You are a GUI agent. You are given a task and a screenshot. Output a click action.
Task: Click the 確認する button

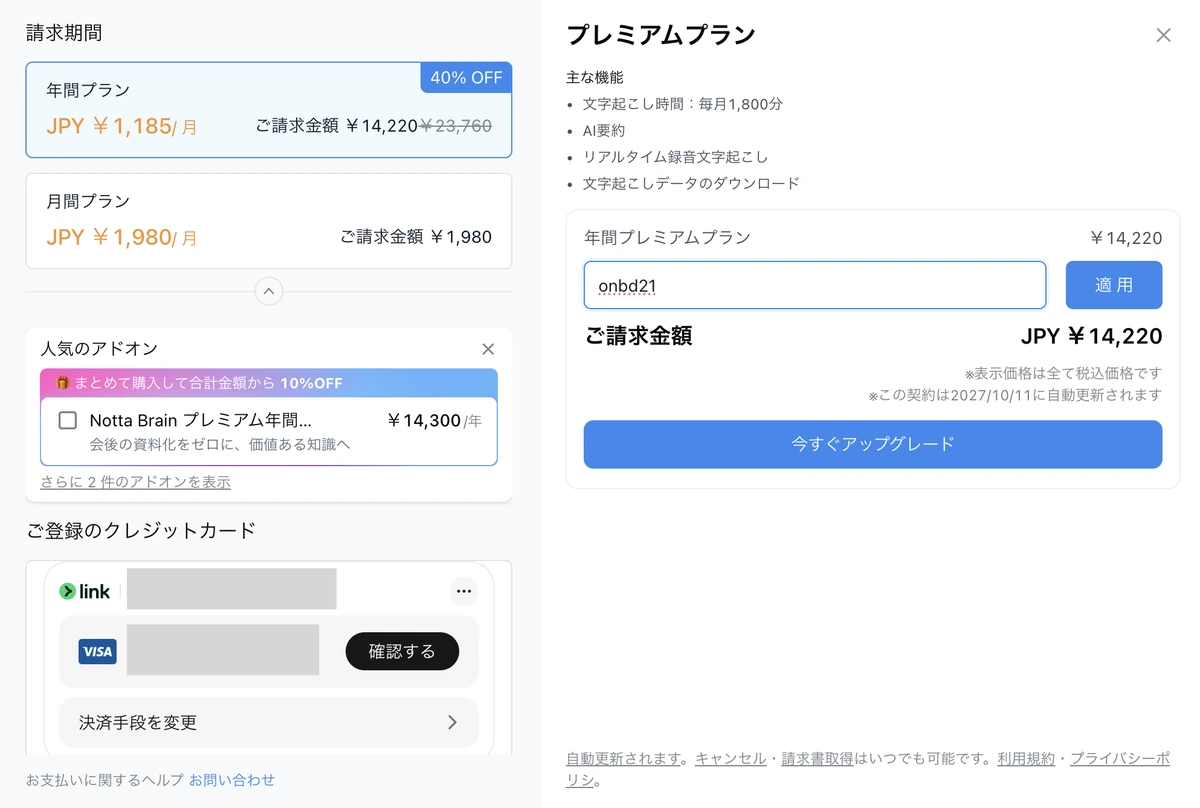pyautogui.click(x=402, y=651)
